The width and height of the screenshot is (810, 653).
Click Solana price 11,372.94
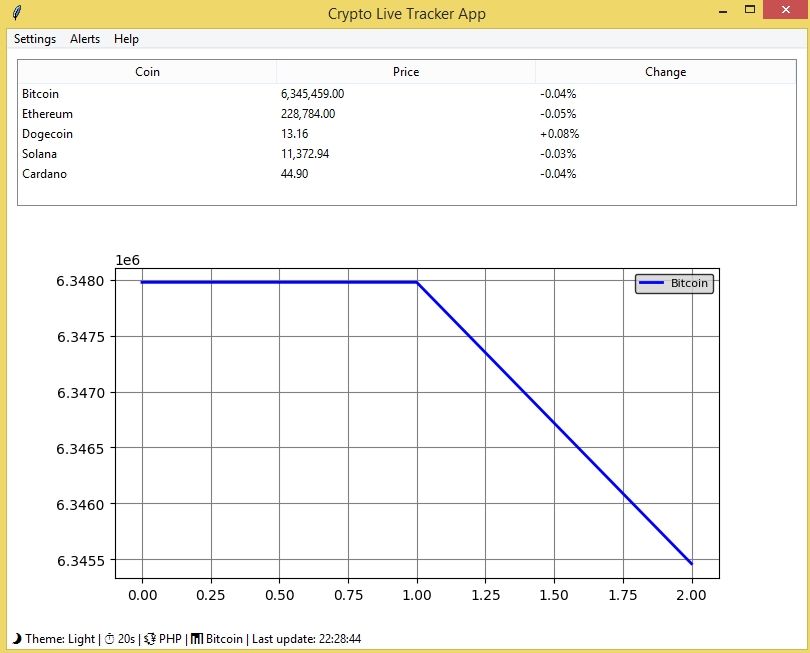(x=305, y=154)
